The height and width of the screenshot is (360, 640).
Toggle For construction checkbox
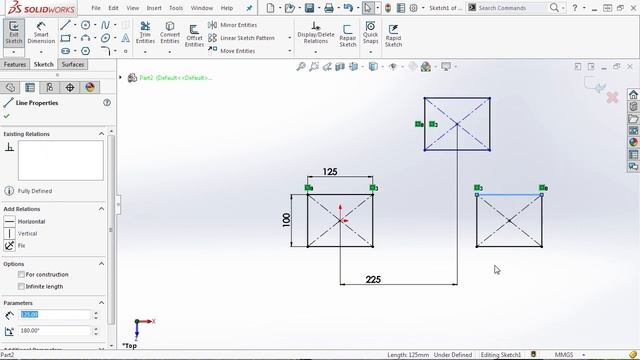point(21,275)
